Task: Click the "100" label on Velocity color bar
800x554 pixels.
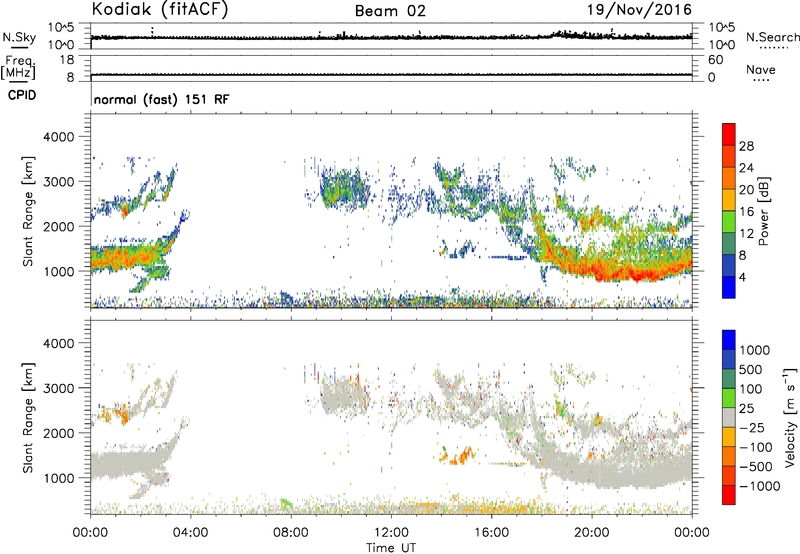Action: coord(750,389)
